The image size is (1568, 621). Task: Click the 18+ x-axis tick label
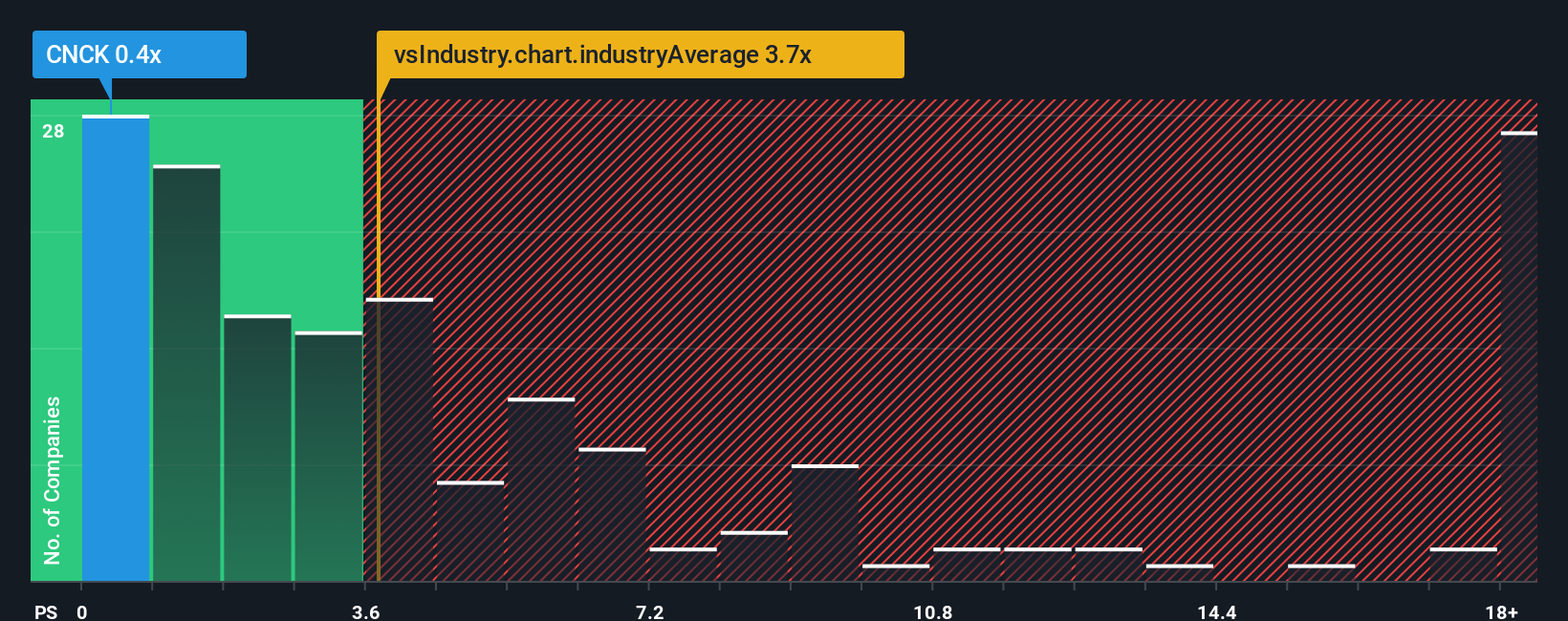point(1501,611)
